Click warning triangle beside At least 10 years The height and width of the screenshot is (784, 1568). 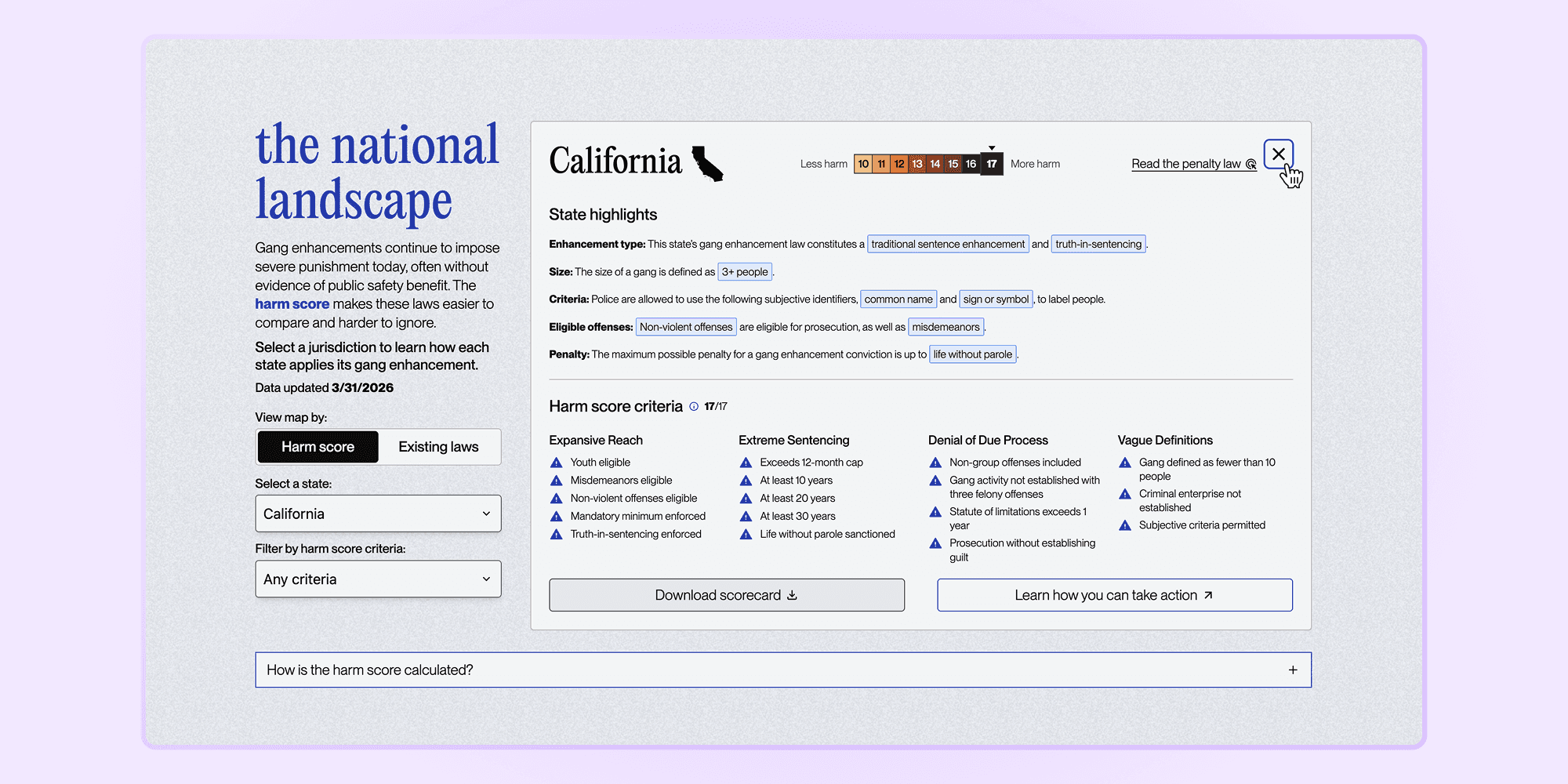746,481
